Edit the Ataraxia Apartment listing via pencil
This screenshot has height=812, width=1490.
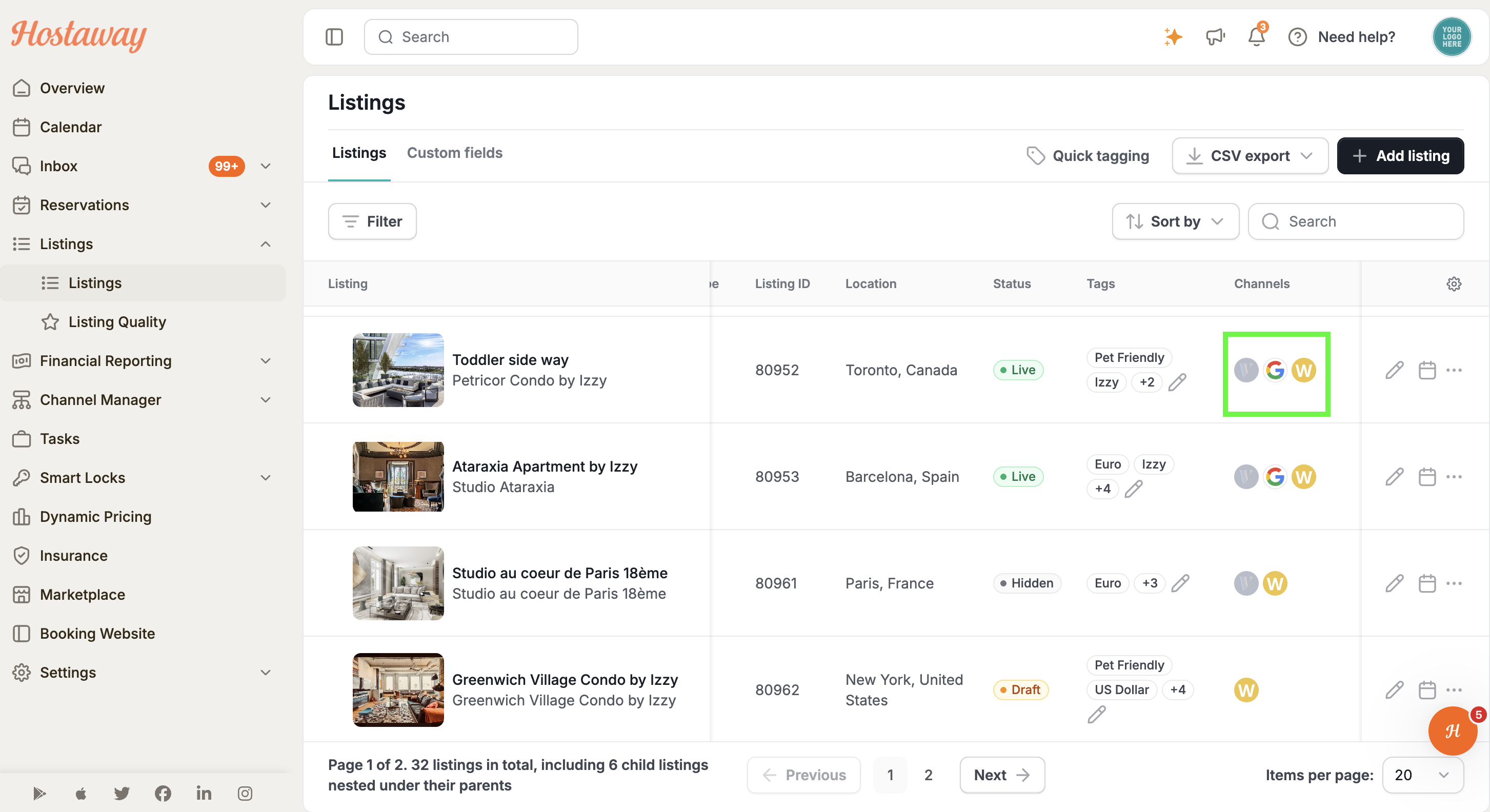coord(1395,477)
